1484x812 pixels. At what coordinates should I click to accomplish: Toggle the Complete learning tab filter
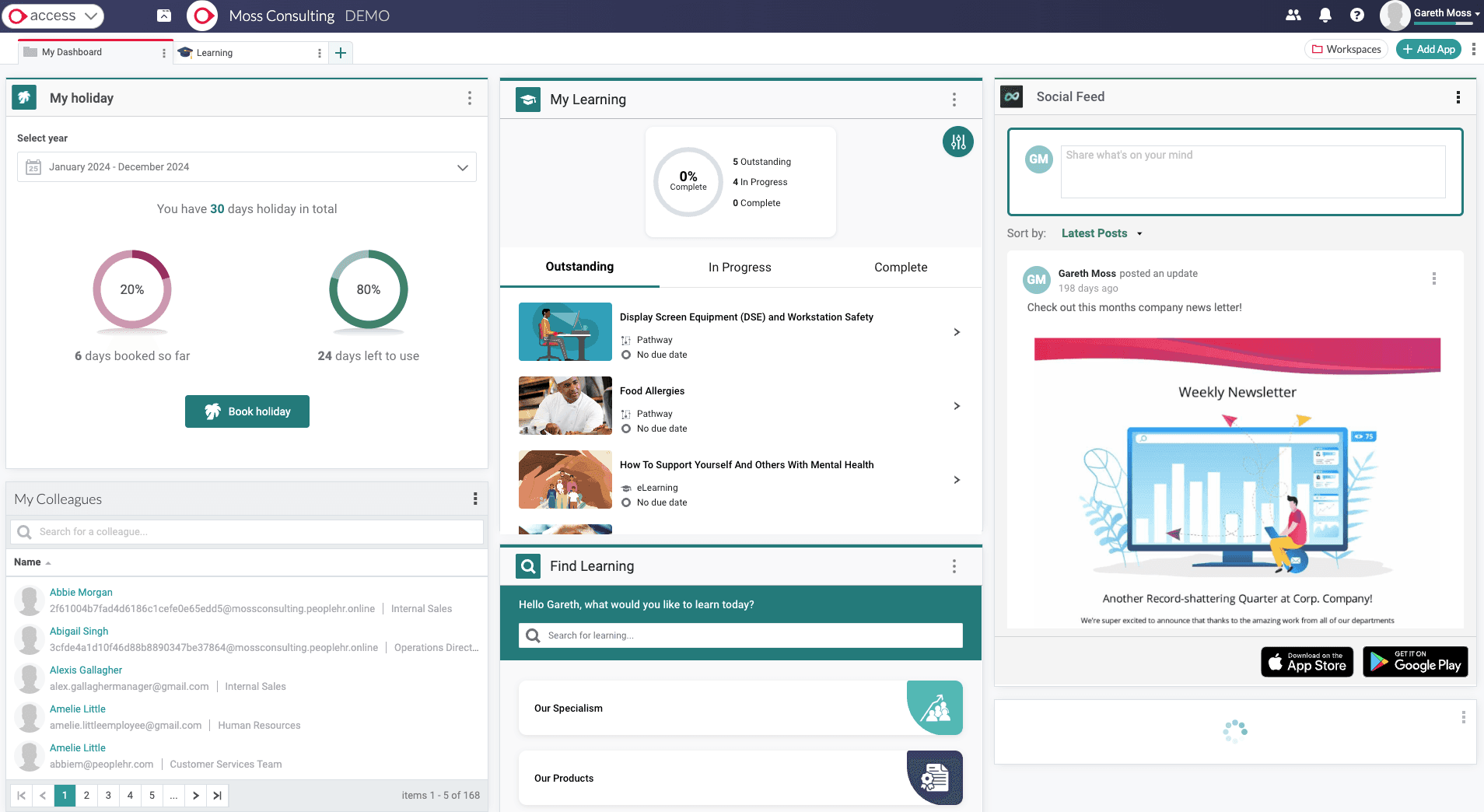pyautogui.click(x=900, y=267)
